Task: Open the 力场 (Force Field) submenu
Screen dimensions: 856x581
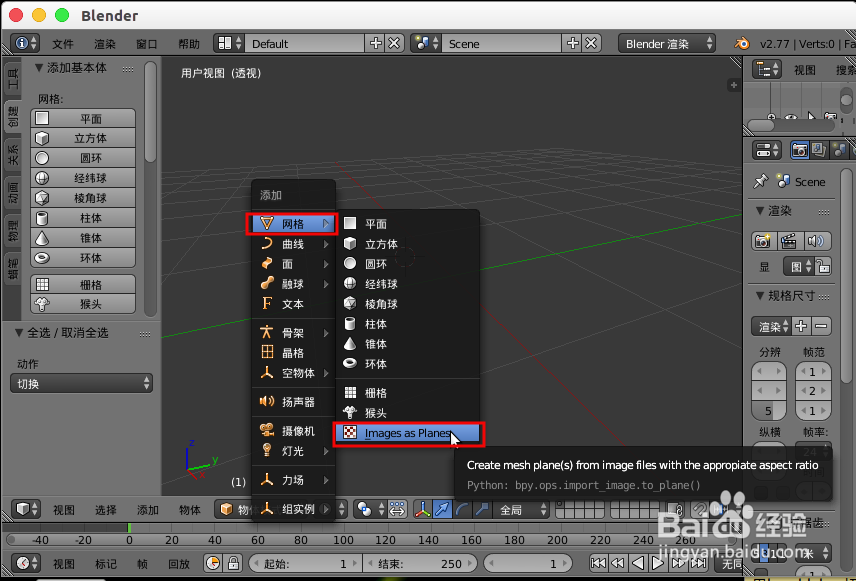Action: [x=294, y=480]
